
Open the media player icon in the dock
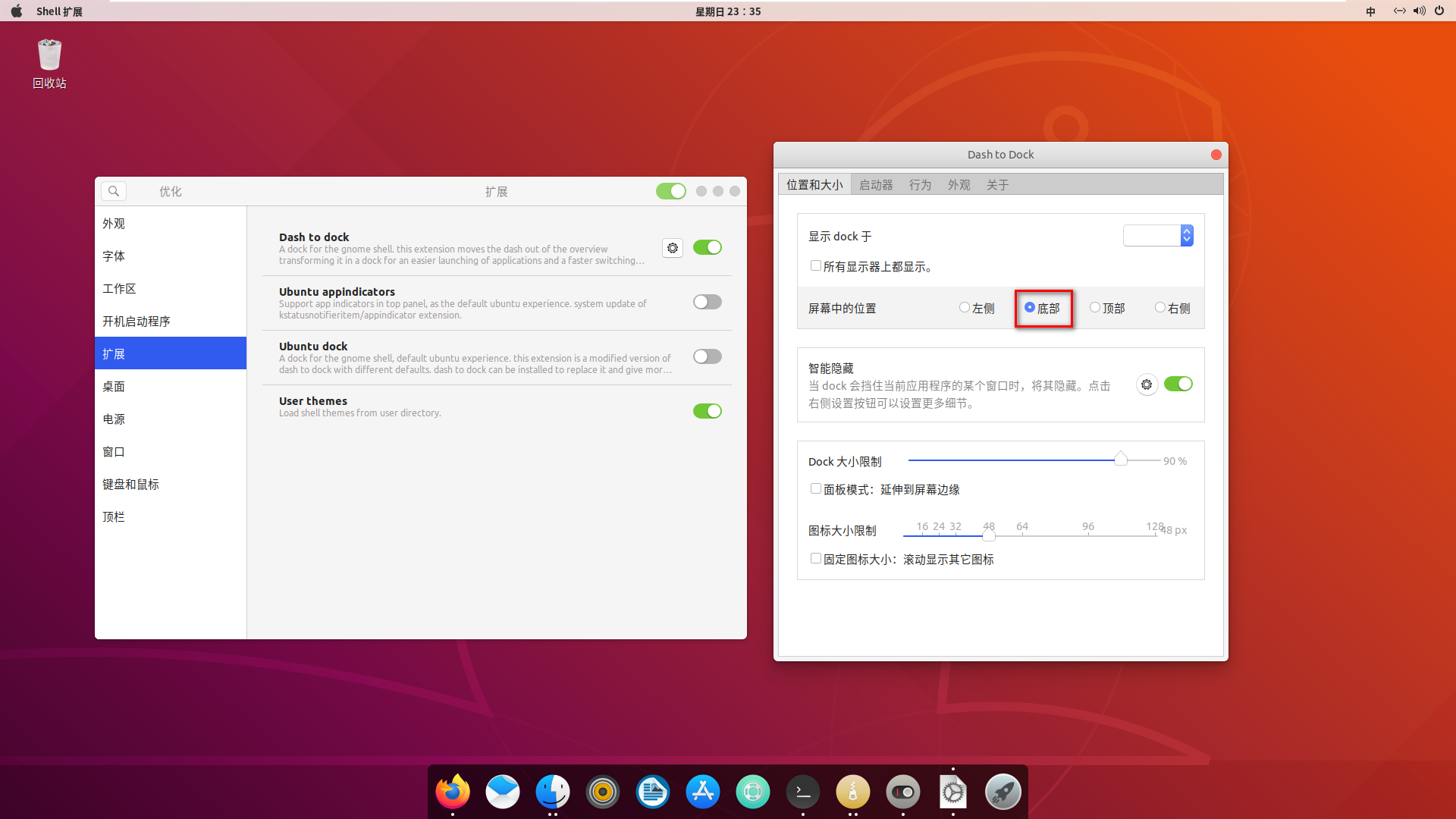click(x=602, y=791)
